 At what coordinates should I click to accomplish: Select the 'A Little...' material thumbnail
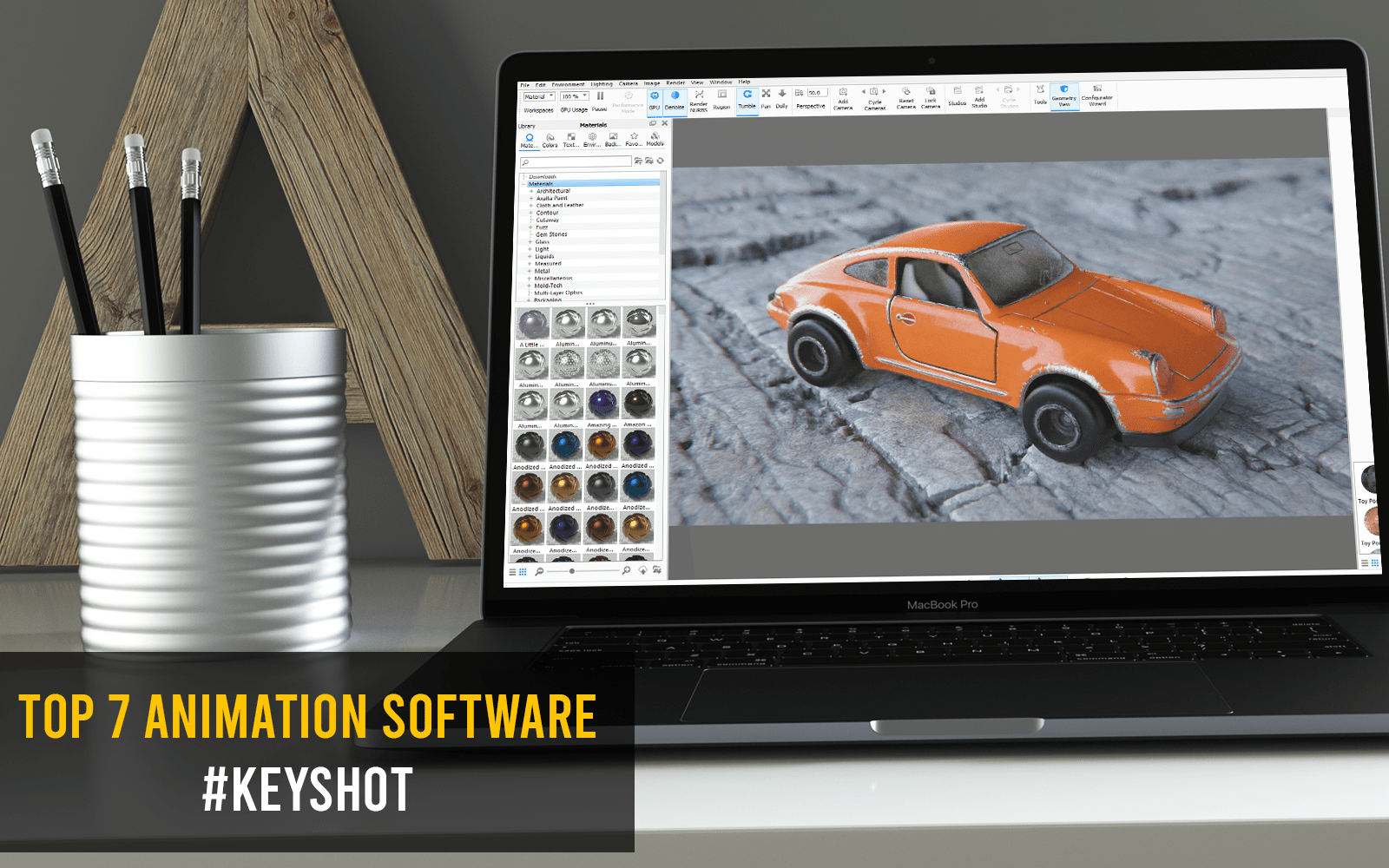coord(531,325)
